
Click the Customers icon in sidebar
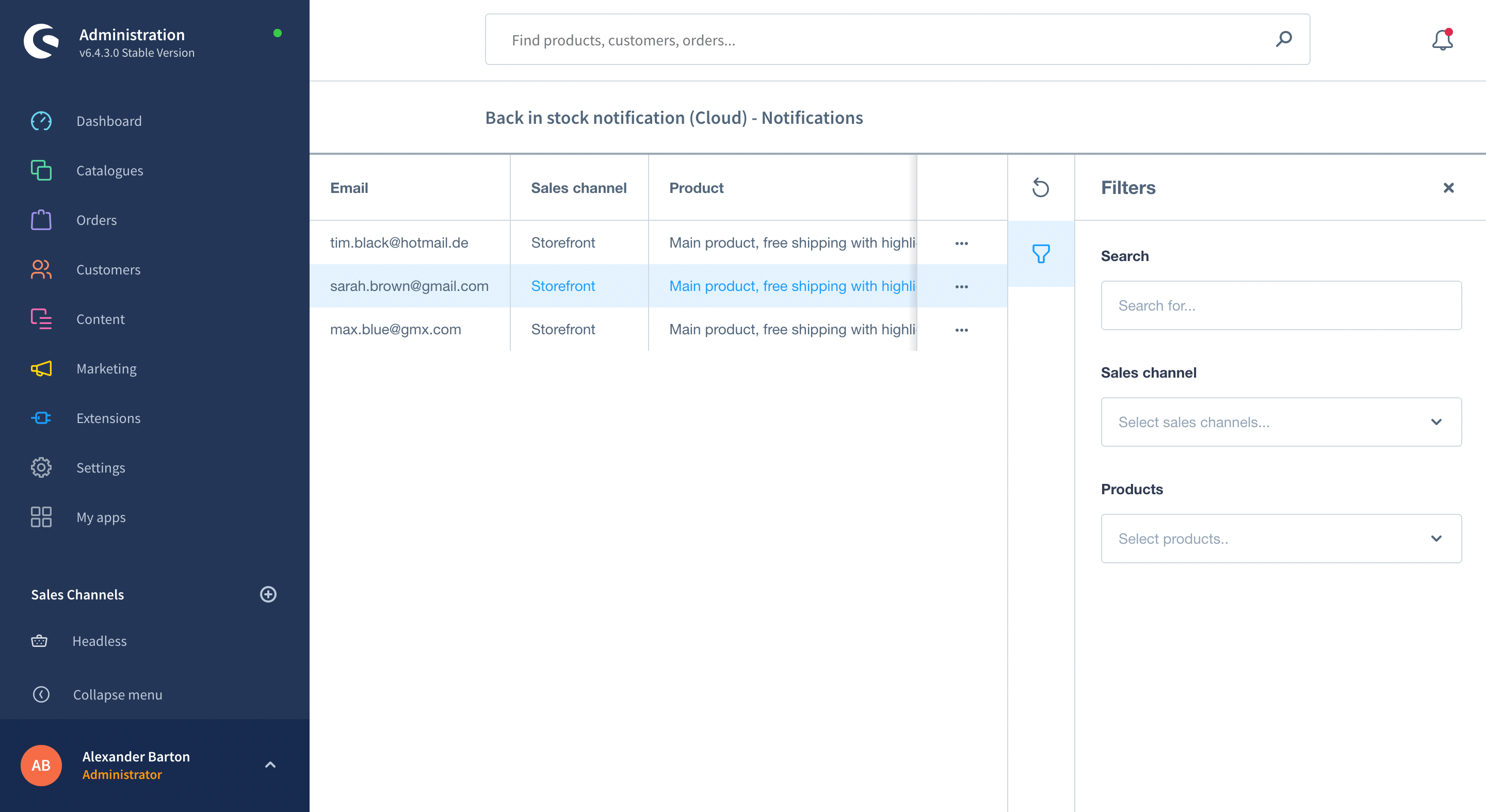[40, 269]
